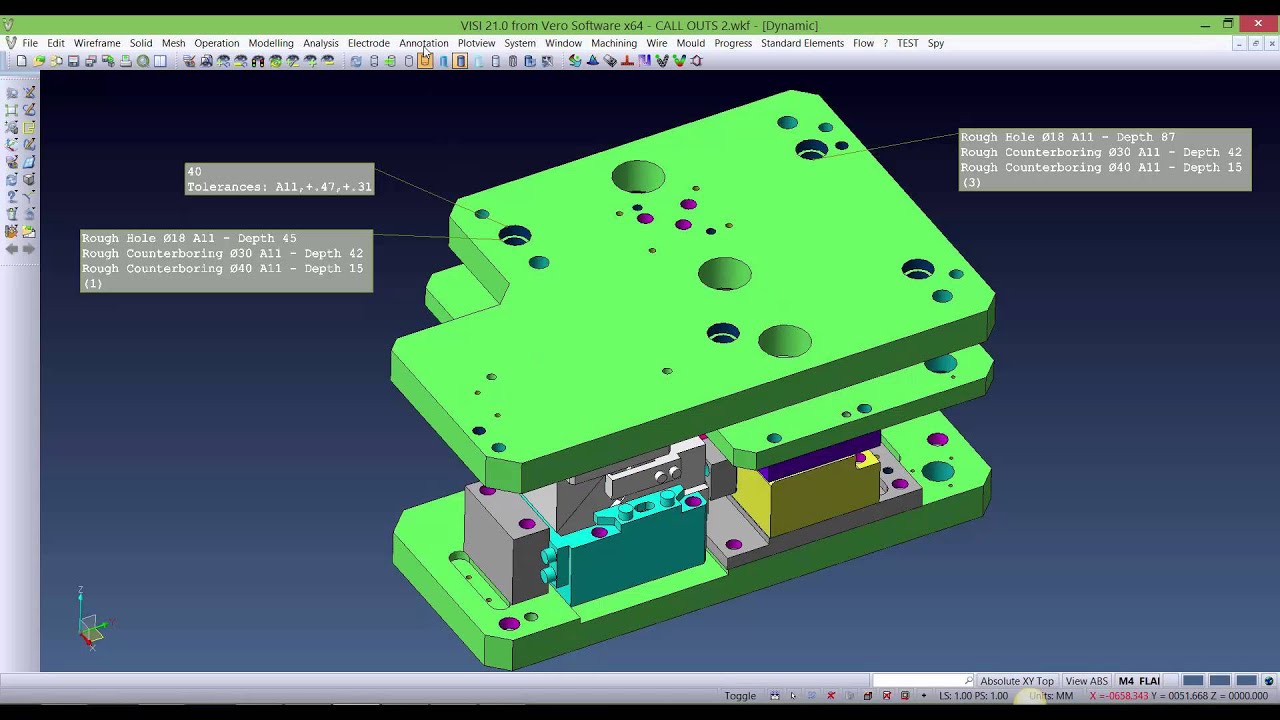This screenshot has height=720, width=1280.
Task: Click the gray forward arrow in sidebar
Action: [x=29, y=249]
